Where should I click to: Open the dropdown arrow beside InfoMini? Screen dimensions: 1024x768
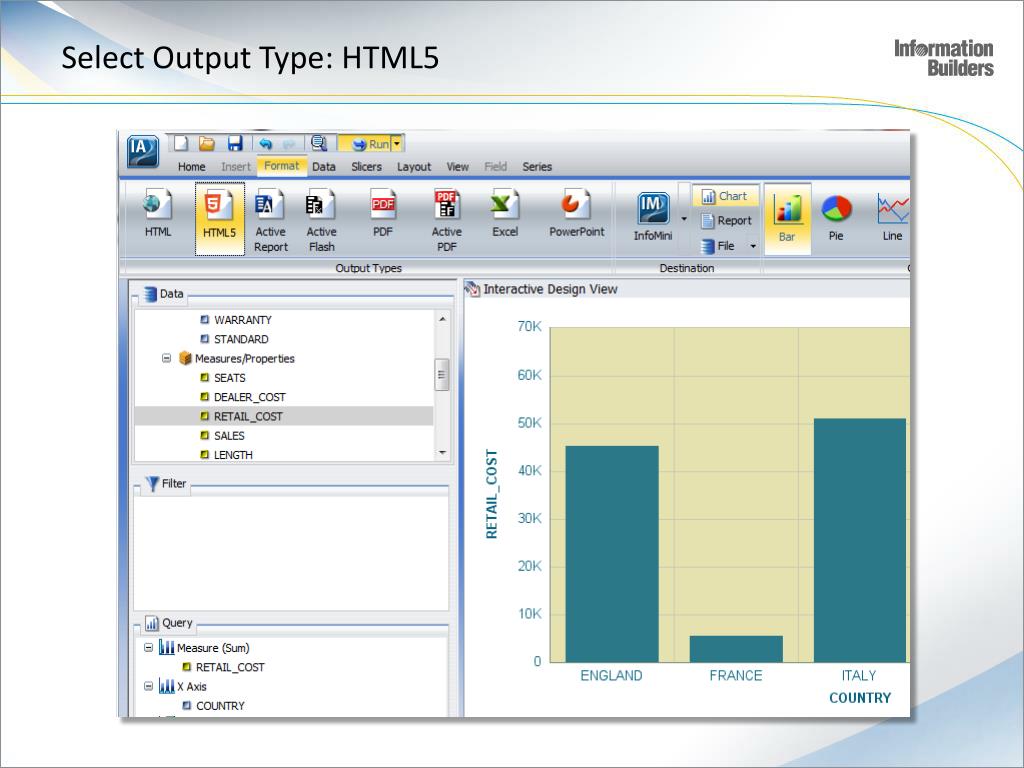tap(684, 219)
